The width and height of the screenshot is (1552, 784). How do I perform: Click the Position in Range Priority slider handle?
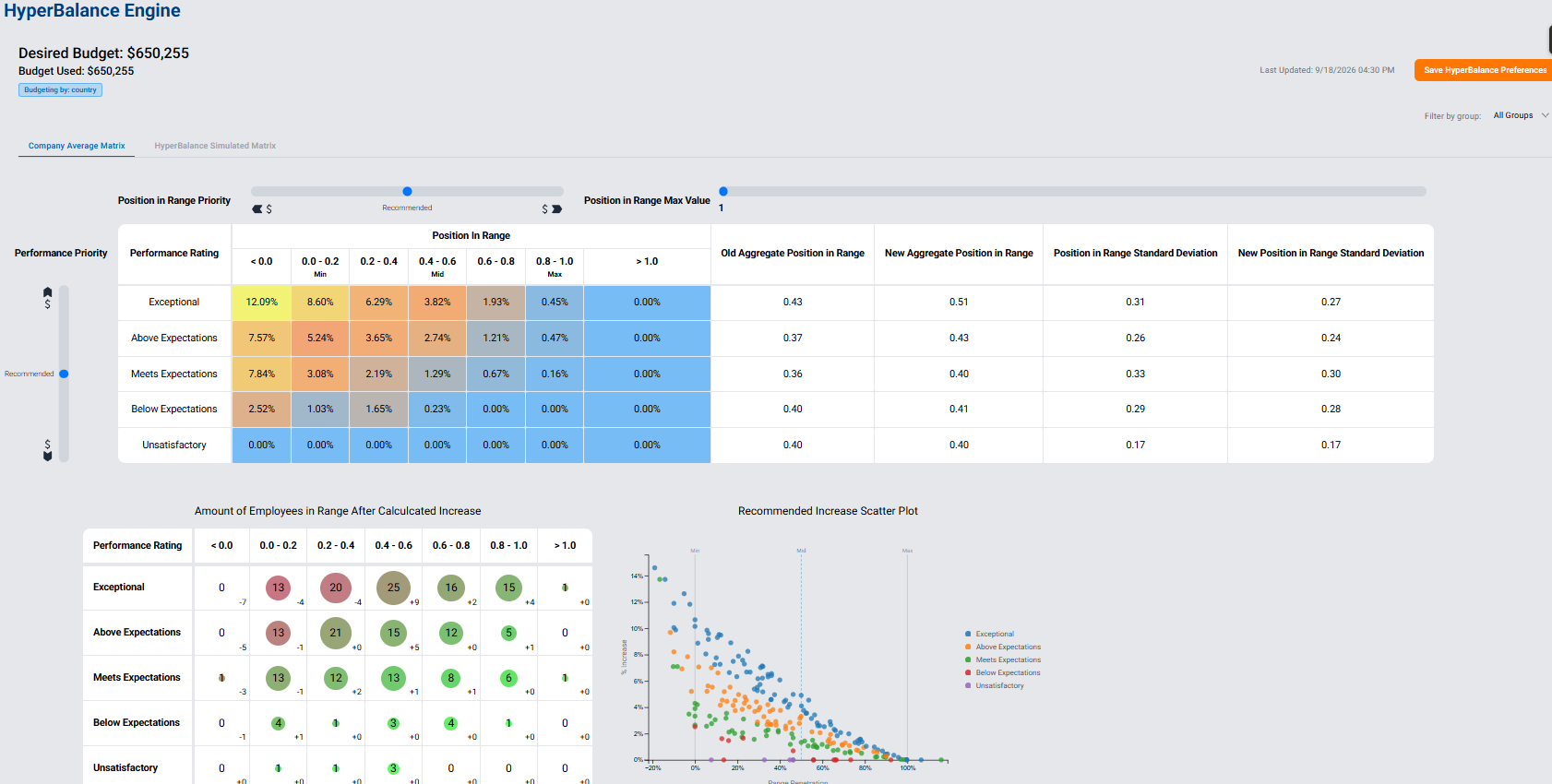pos(407,192)
